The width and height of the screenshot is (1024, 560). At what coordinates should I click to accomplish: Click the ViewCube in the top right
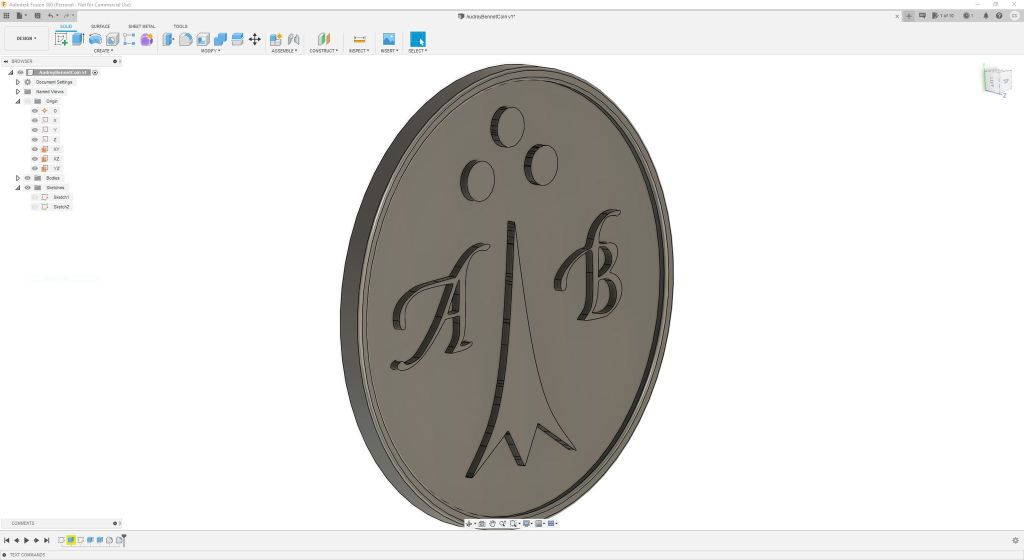coord(996,80)
